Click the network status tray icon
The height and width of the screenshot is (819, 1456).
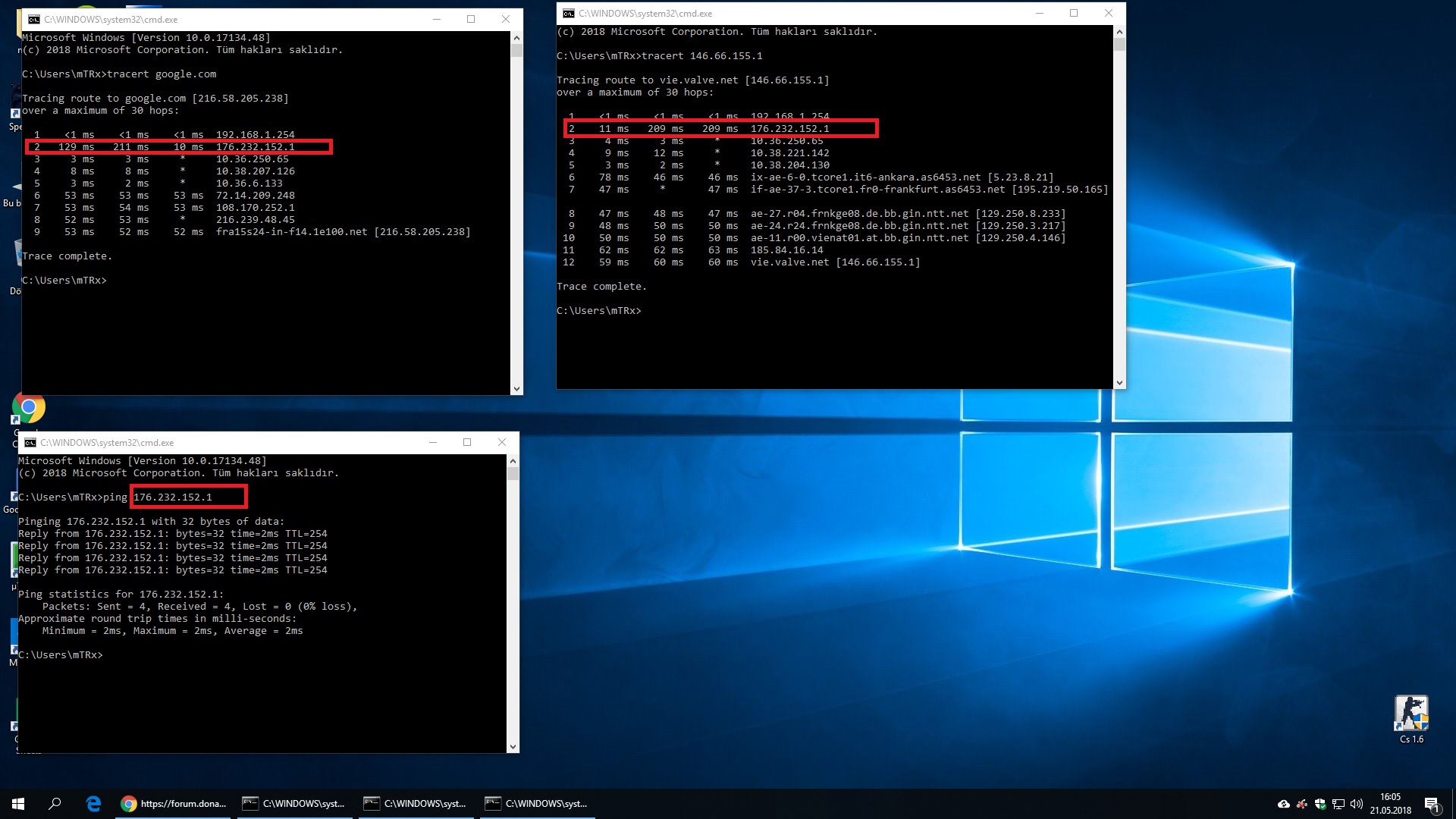tap(1338, 804)
